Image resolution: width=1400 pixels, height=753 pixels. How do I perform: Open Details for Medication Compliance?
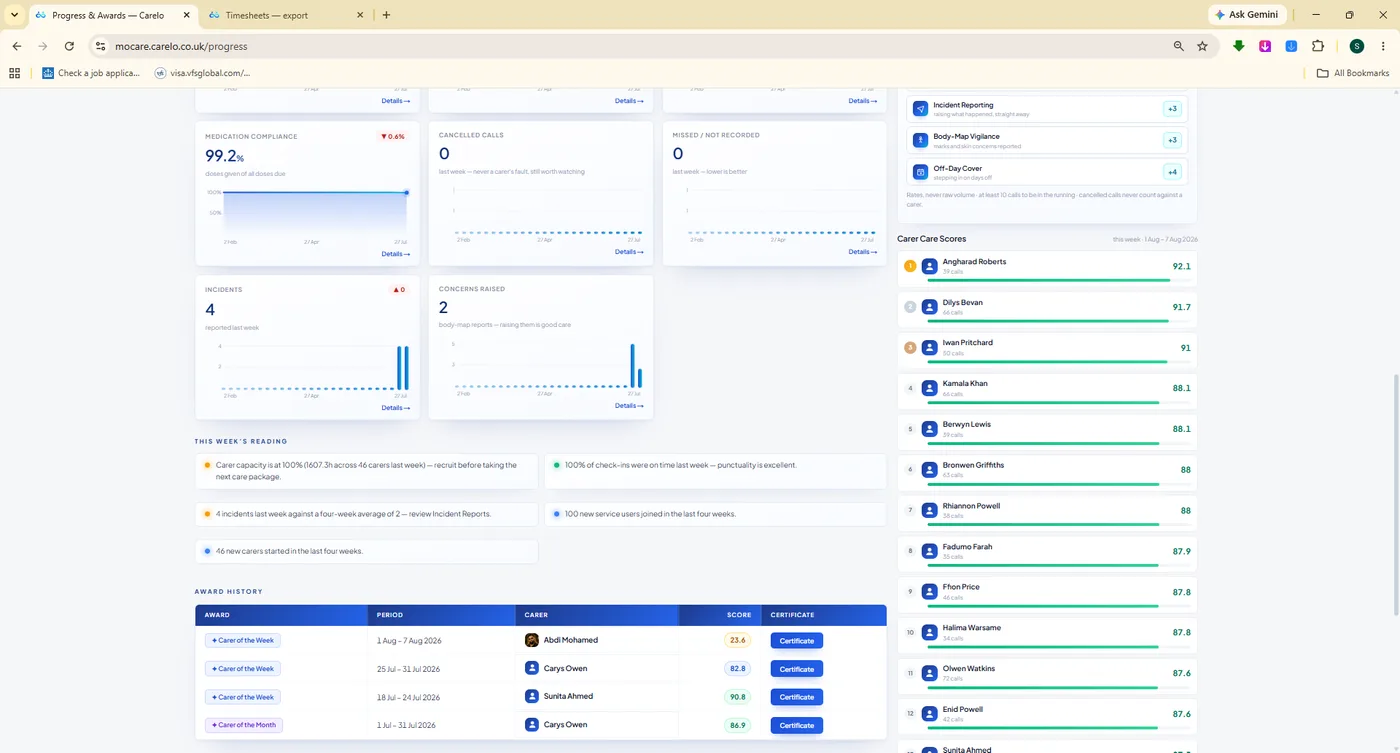395,254
